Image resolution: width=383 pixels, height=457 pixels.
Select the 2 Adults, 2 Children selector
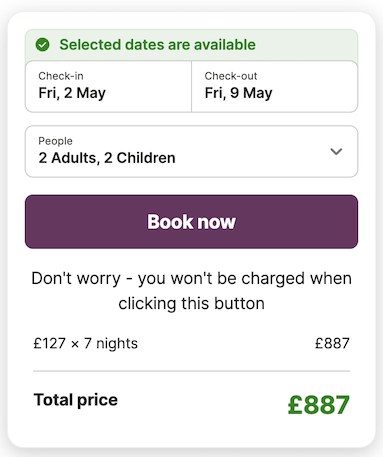(x=191, y=151)
